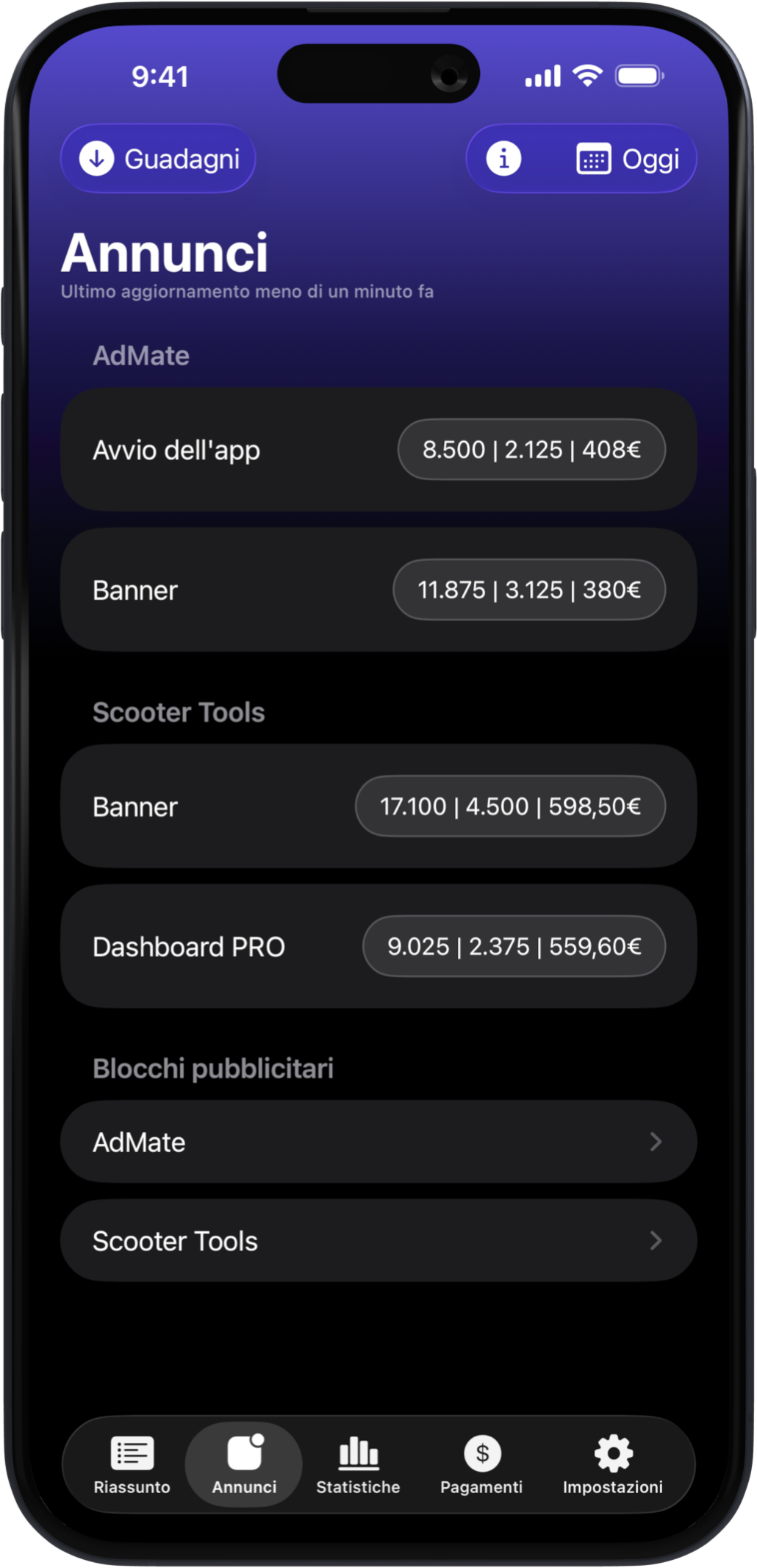Open the info circle icon
The width and height of the screenshot is (757, 1568).
click(503, 159)
